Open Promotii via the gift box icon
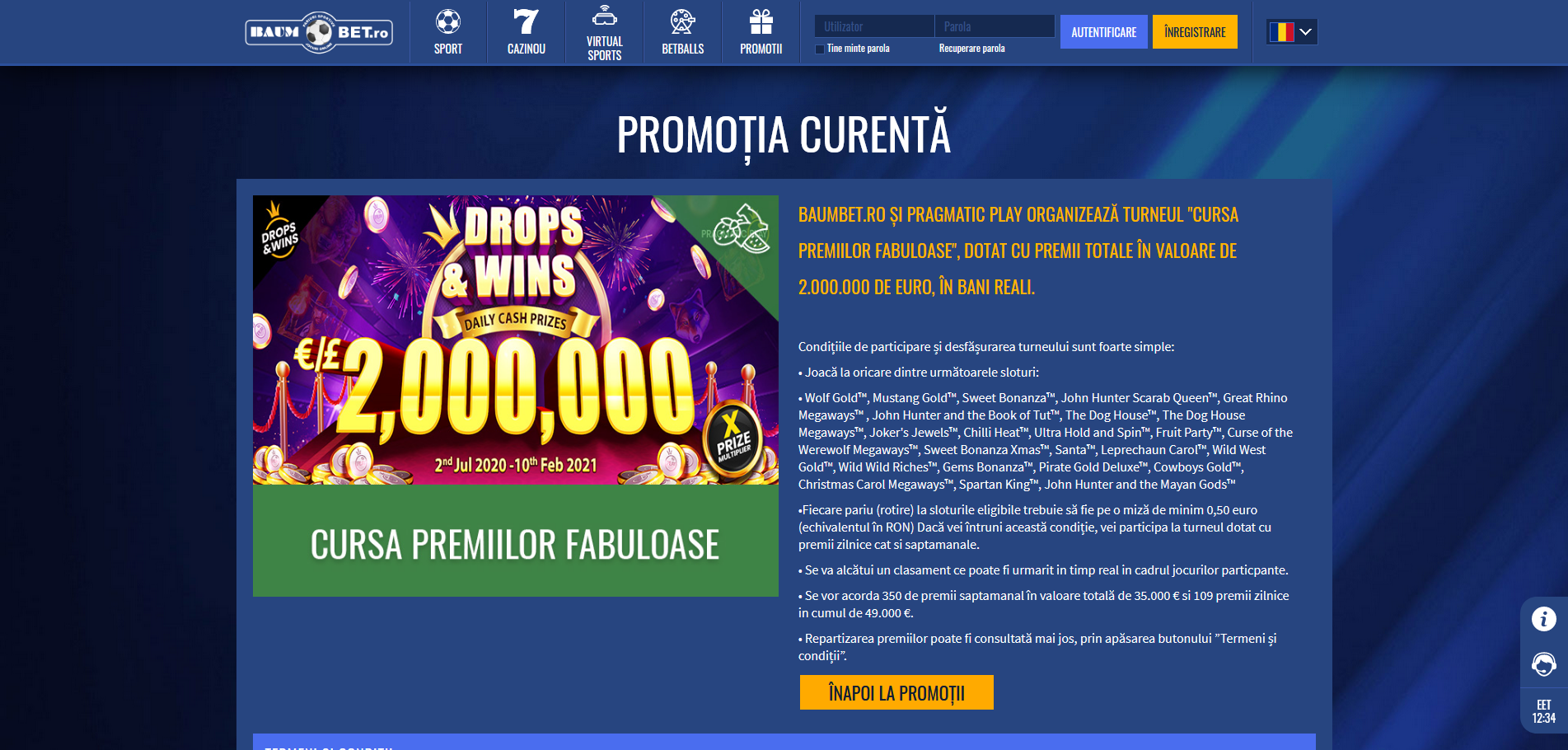The width and height of the screenshot is (1568, 750). [761, 21]
